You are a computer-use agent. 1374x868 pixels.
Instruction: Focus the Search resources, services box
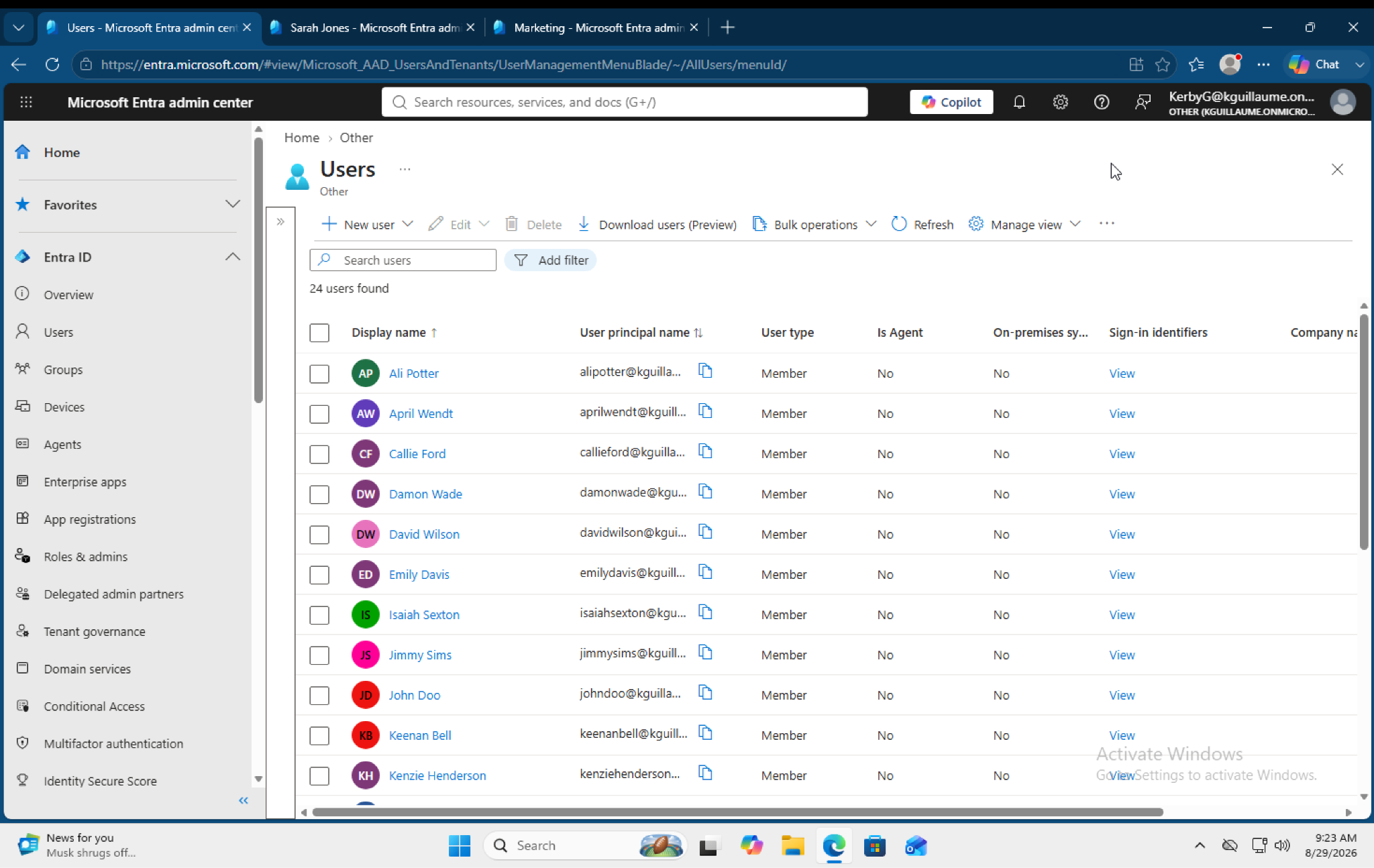625,102
